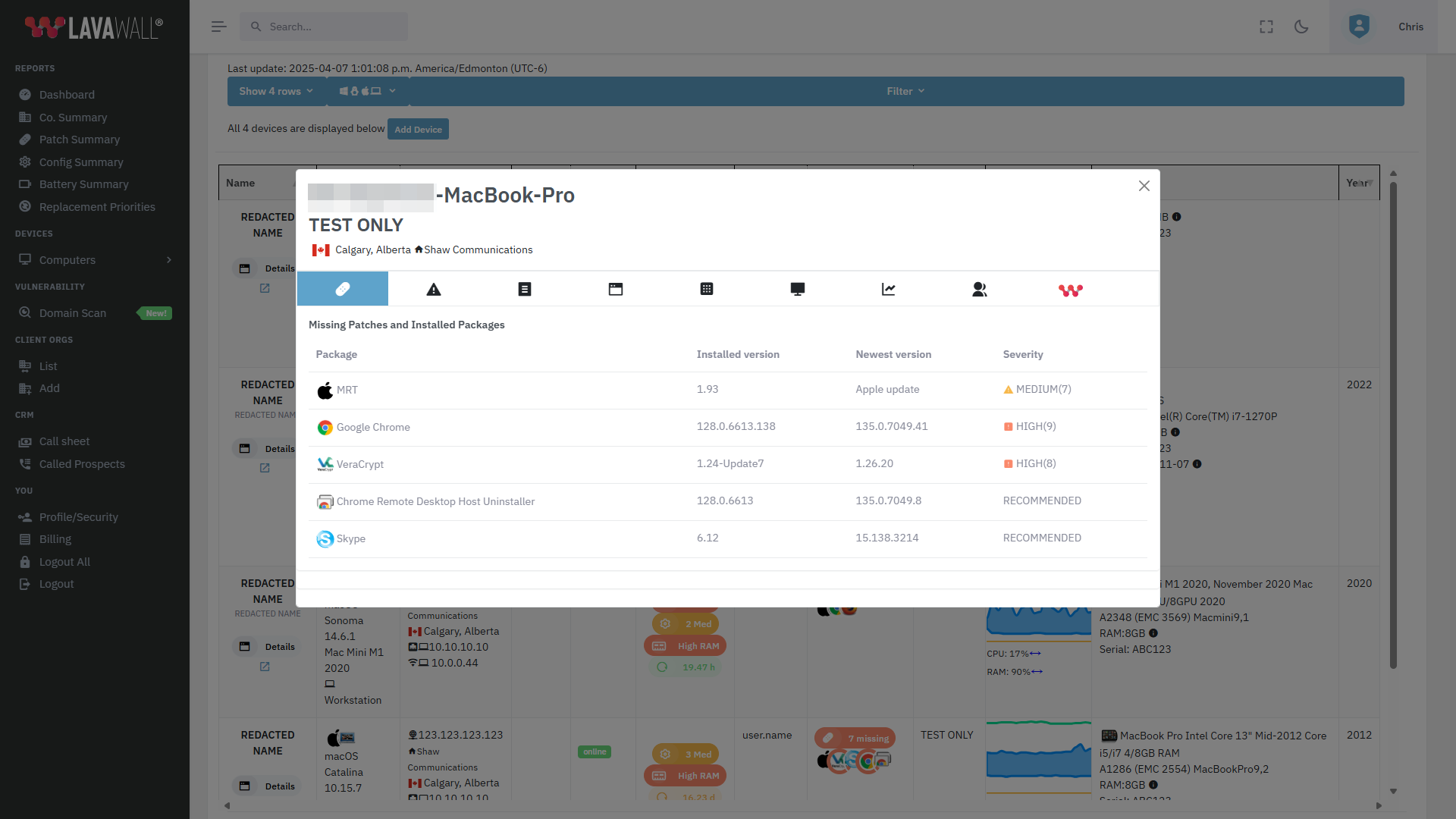Open external link icon in Mac Mini row
The image size is (1456, 819).
pos(265,667)
